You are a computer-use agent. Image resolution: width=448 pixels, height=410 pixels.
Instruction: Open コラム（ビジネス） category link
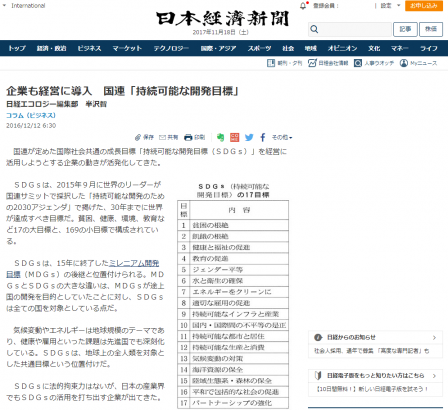31,115
